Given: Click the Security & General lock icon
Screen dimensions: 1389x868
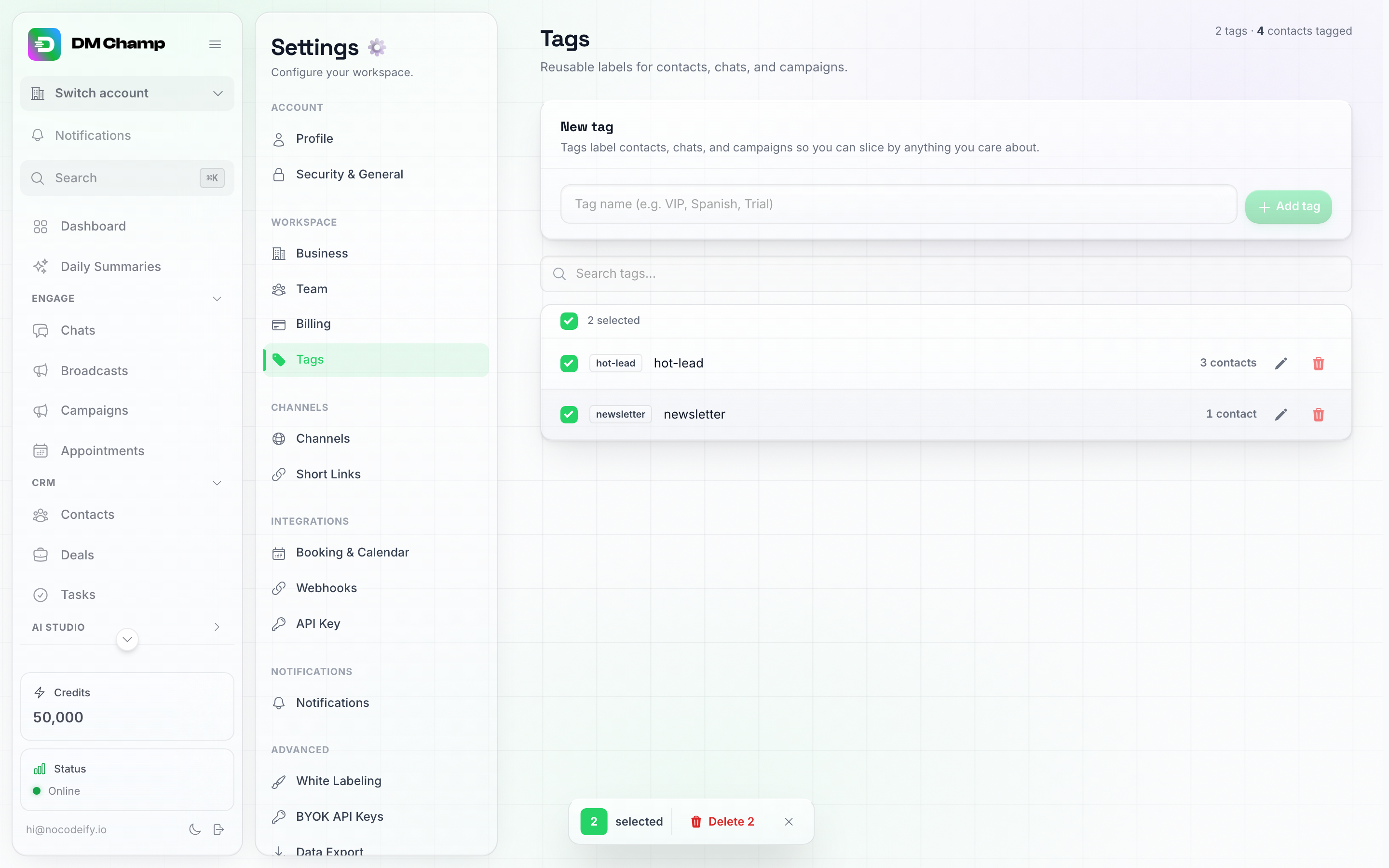Looking at the screenshot, I should click(x=279, y=175).
